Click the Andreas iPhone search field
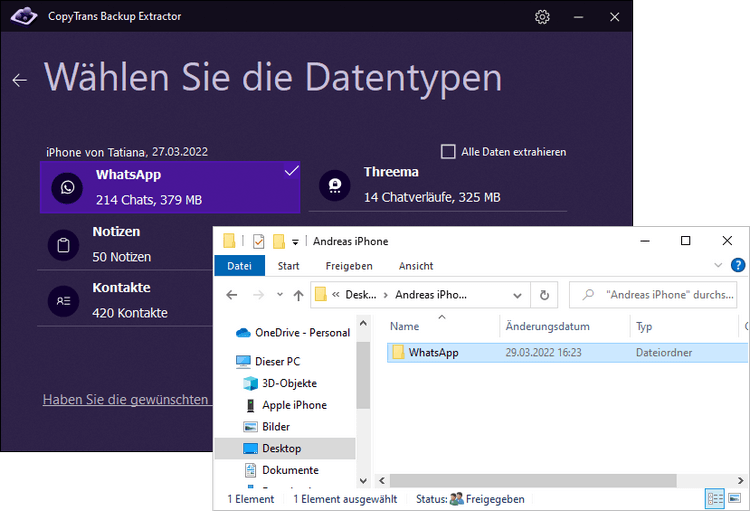 (653, 295)
